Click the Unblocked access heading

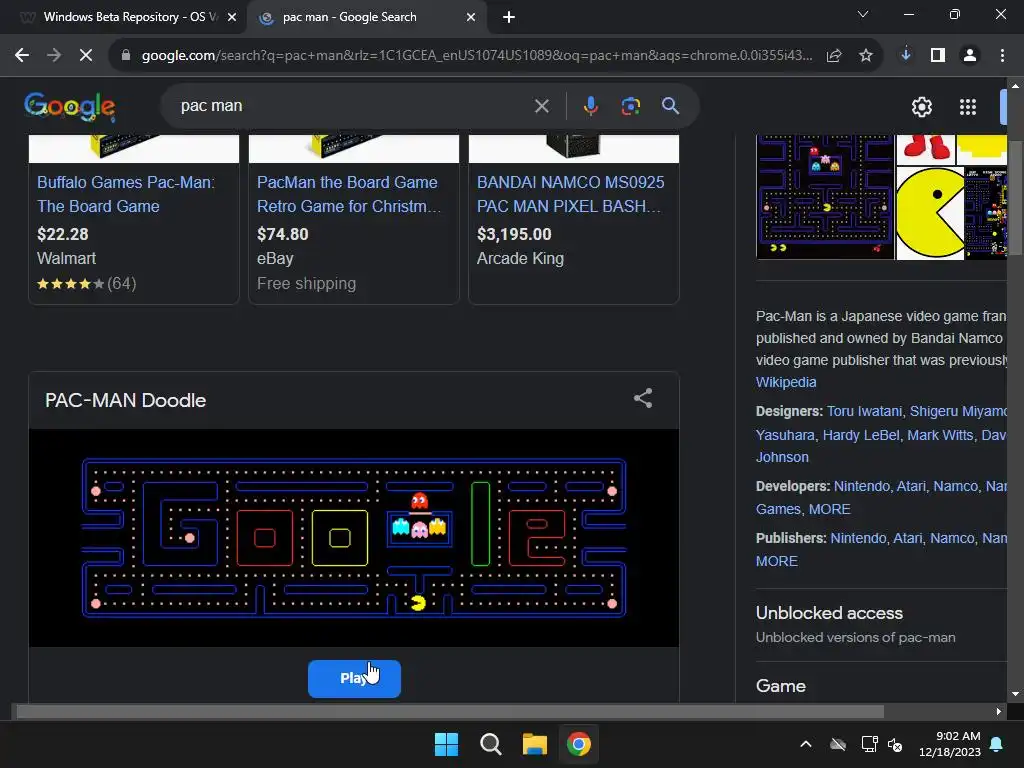click(829, 613)
